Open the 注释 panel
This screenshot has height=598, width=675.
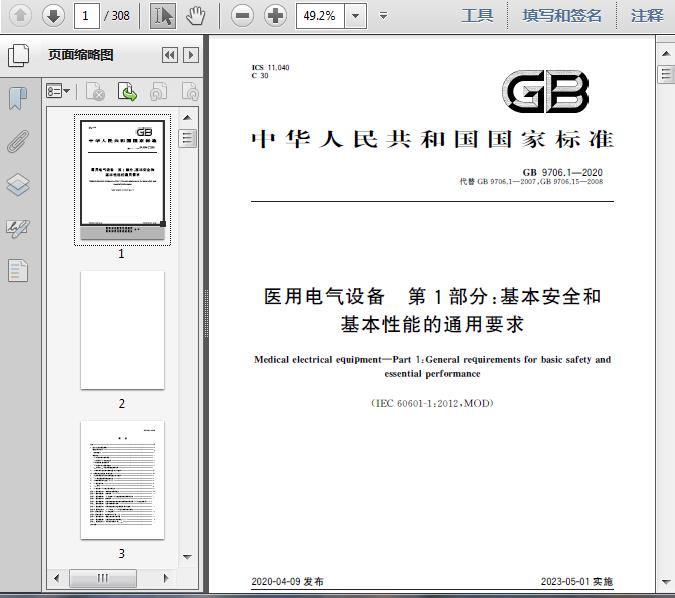click(647, 16)
